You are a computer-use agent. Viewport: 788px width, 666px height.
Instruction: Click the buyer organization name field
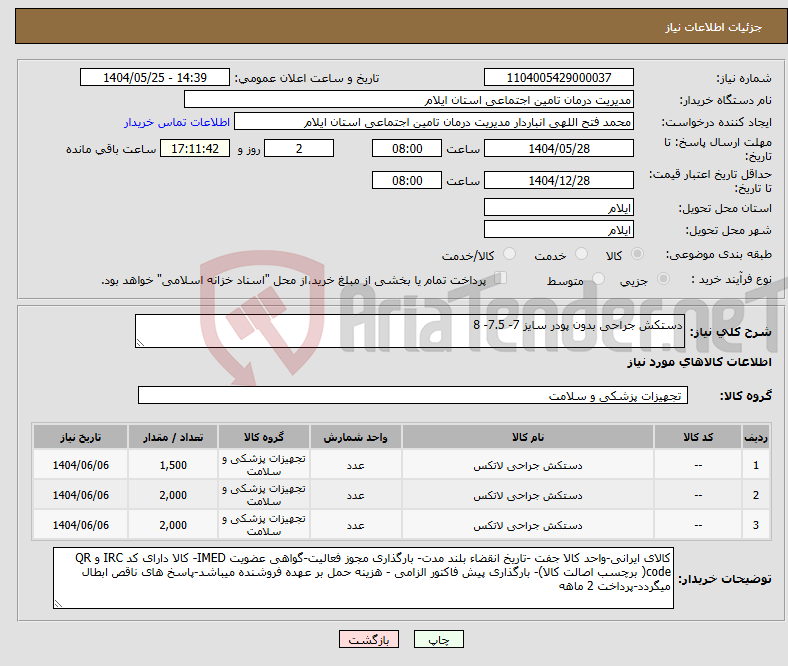pos(409,100)
